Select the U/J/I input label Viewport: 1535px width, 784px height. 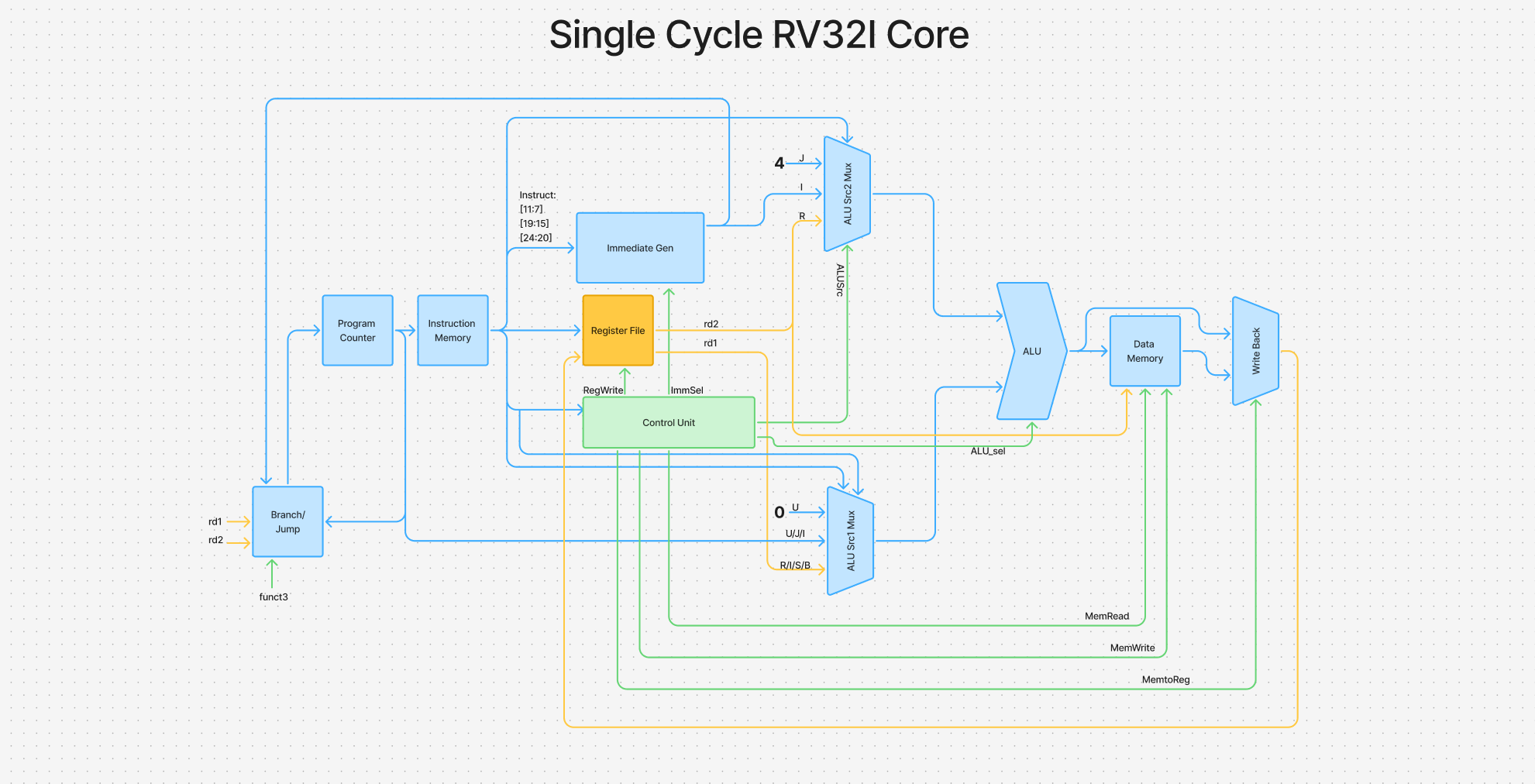(795, 533)
